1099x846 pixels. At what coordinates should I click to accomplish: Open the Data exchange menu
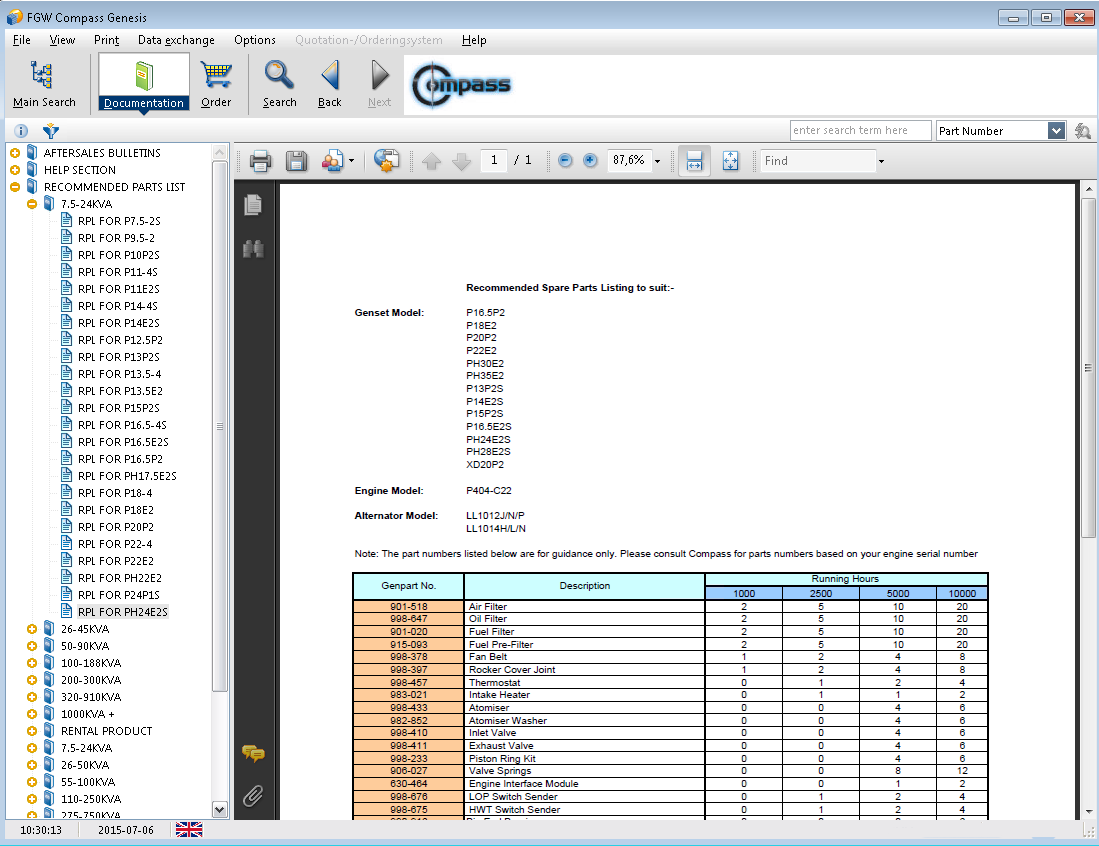[x=176, y=40]
